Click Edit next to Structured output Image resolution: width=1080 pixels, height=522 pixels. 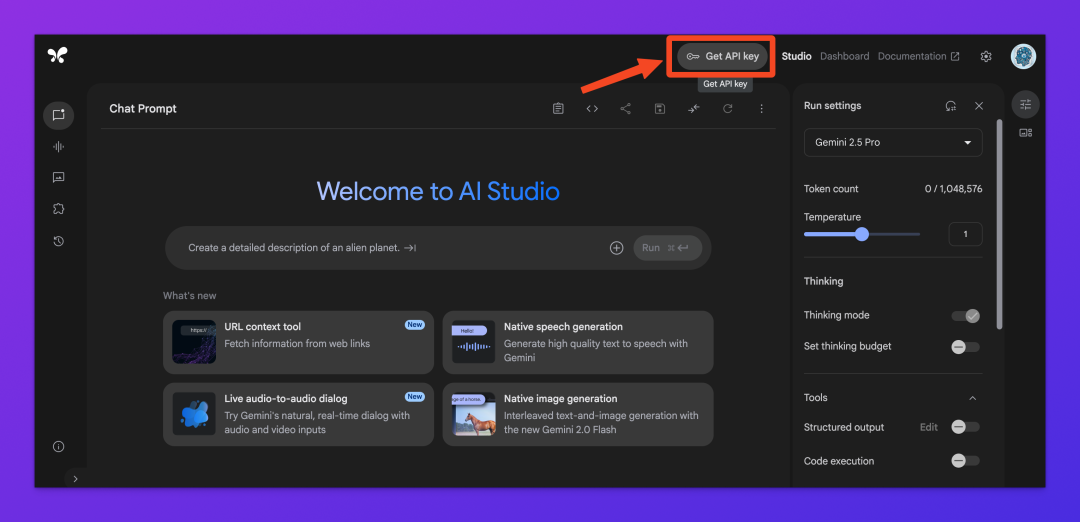(928, 427)
